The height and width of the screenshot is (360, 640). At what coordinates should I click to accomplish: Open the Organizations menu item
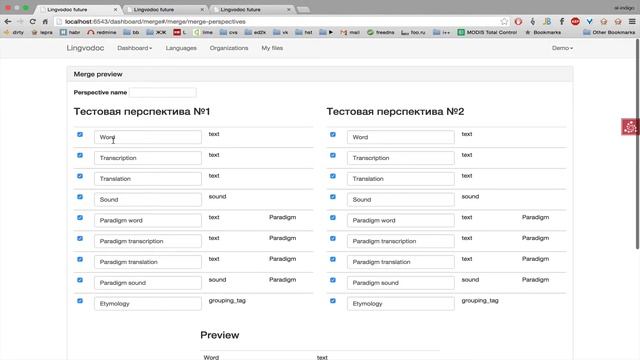229,48
